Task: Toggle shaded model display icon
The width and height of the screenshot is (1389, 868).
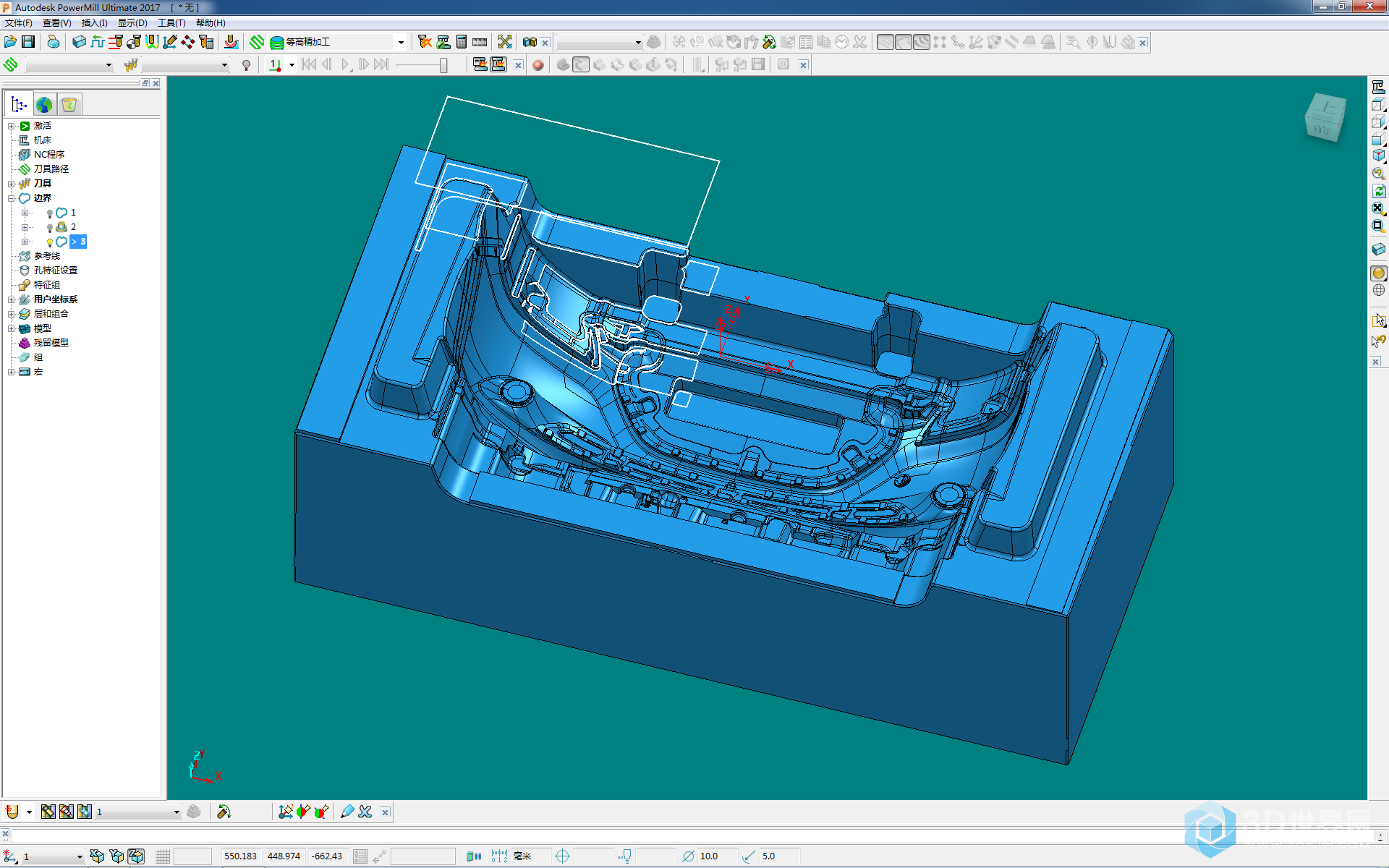Action: click(x=1378, y=273)
